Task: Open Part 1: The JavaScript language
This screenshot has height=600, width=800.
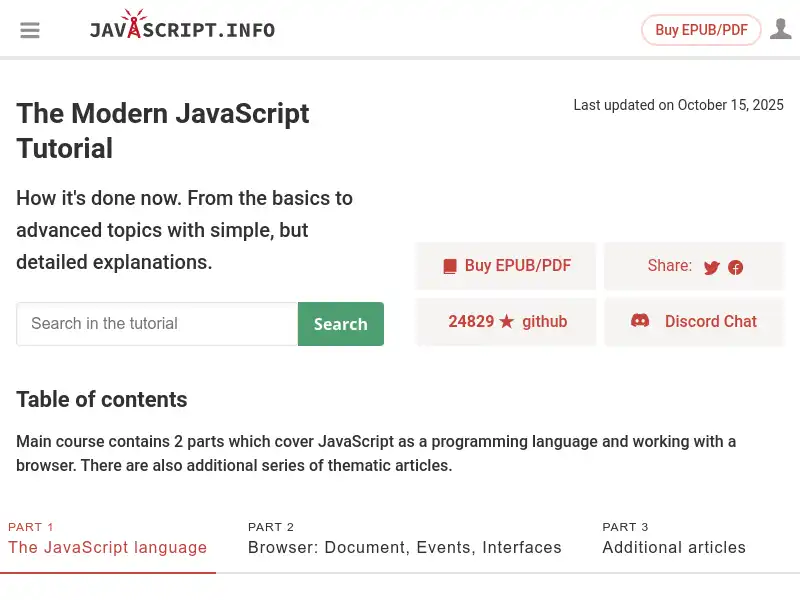Action: pyautogui.click(x=108, y=547)
